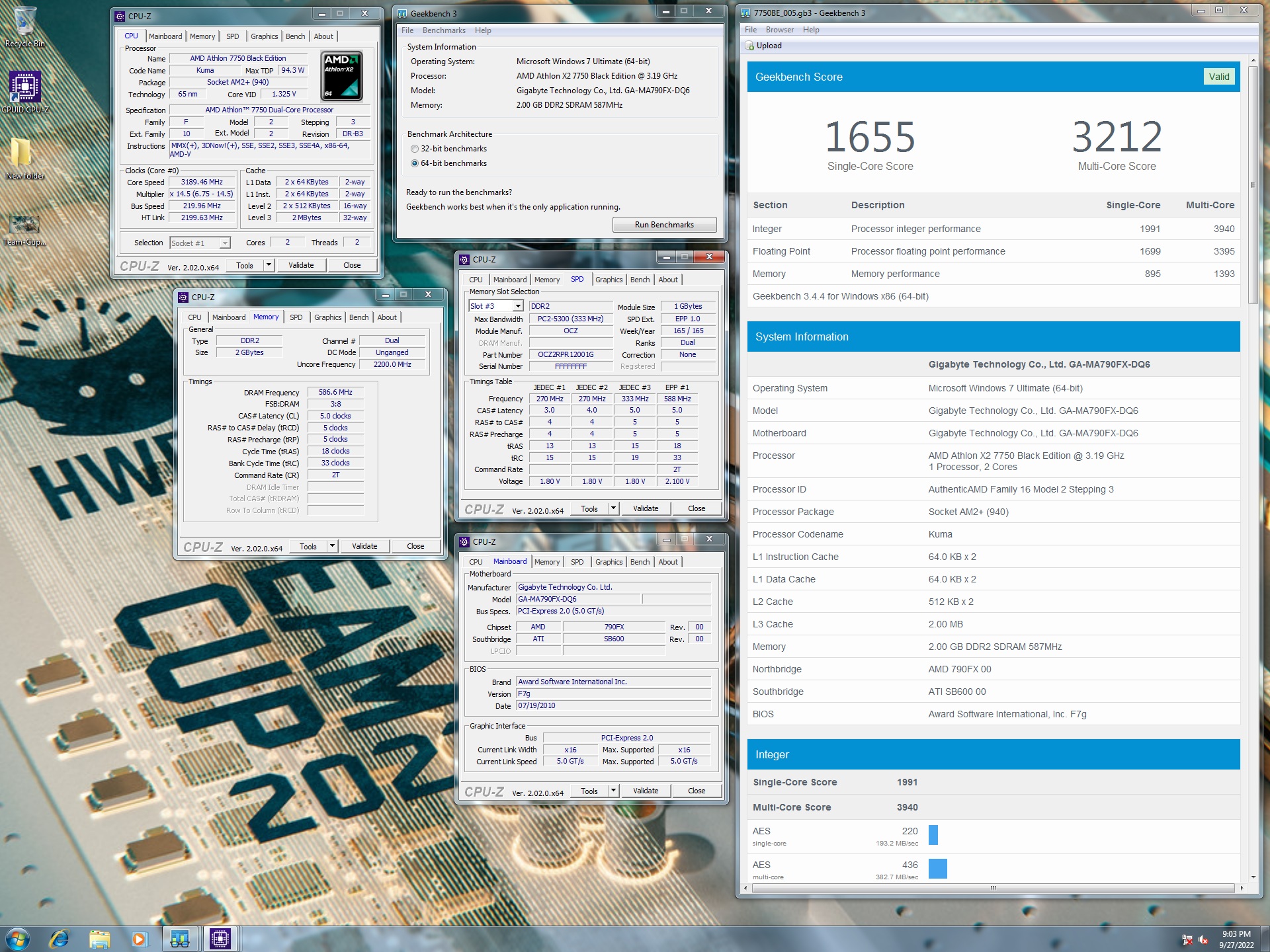Switch to About tab in CPU-Z SPD window
1270x952 pixels.
coord(668,280)
